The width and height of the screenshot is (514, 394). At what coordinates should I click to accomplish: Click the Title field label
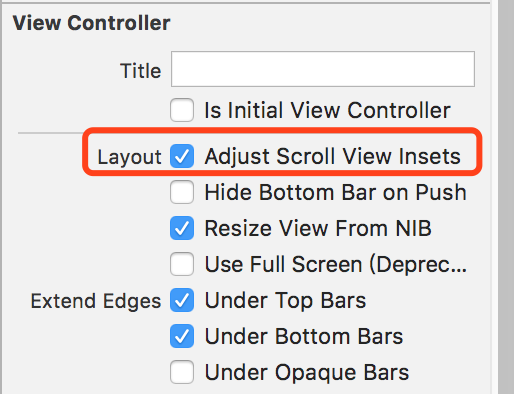point(141,71)
